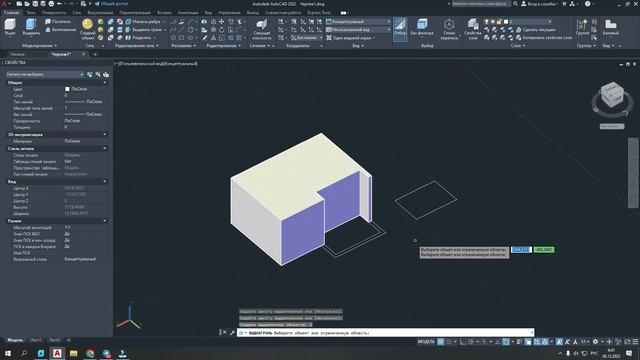Open the Insert (Вставка) ribbon tab
The height and width of the screenshot is (360, 640).
164,13
